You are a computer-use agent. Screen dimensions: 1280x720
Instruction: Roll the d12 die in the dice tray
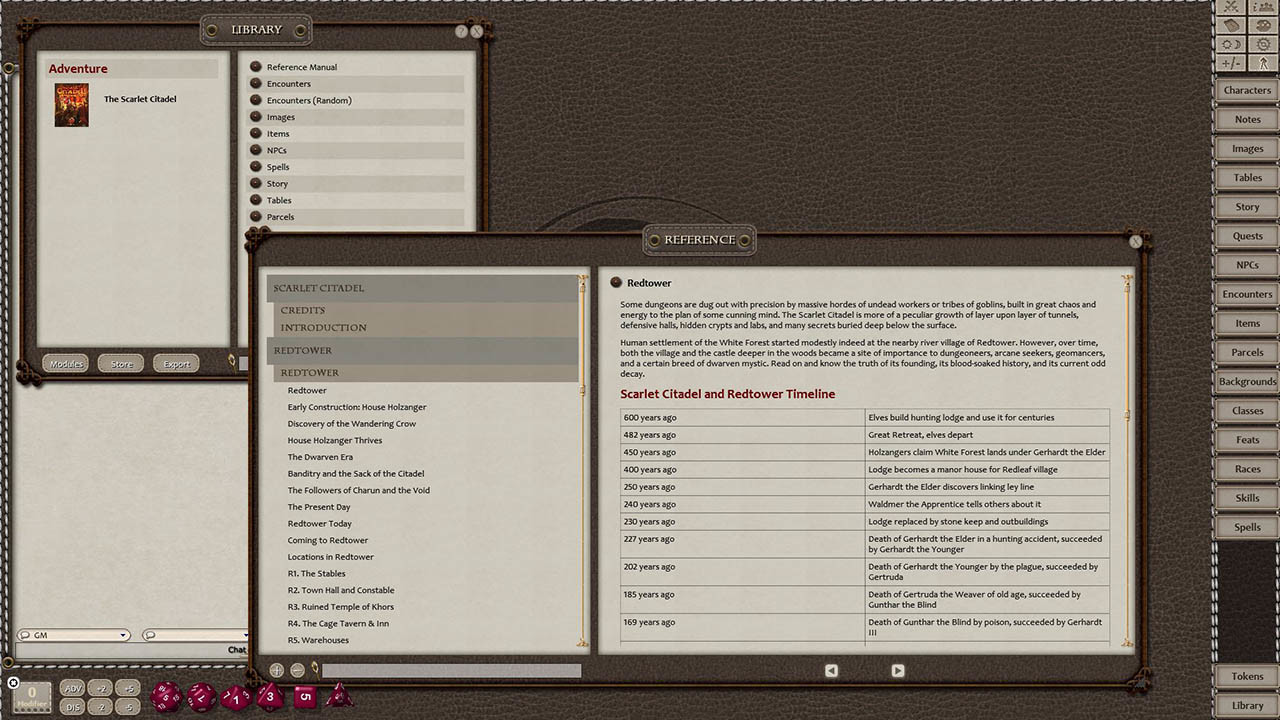tap(201, 696)
